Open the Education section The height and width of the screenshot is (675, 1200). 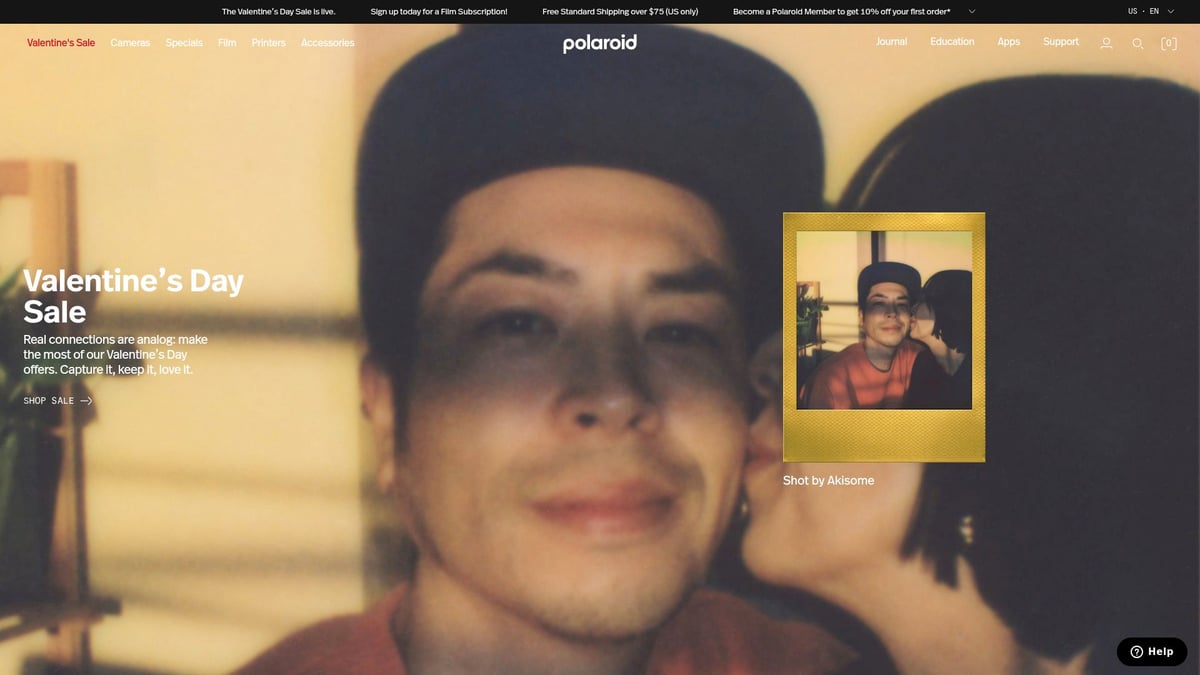(x=952, y=42)
